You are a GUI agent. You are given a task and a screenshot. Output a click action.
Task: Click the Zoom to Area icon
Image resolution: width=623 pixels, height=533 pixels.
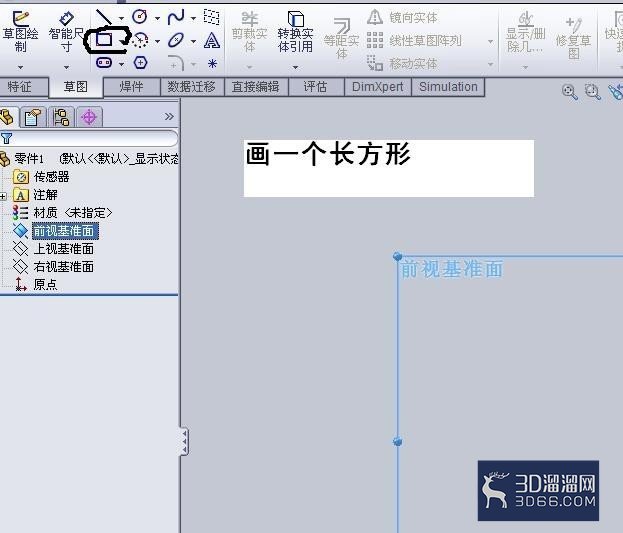(x=592, y=92)
